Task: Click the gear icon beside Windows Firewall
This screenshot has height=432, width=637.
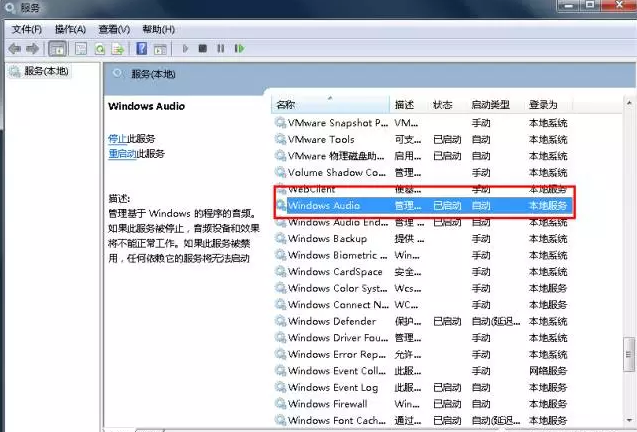Action: [280, 404]
